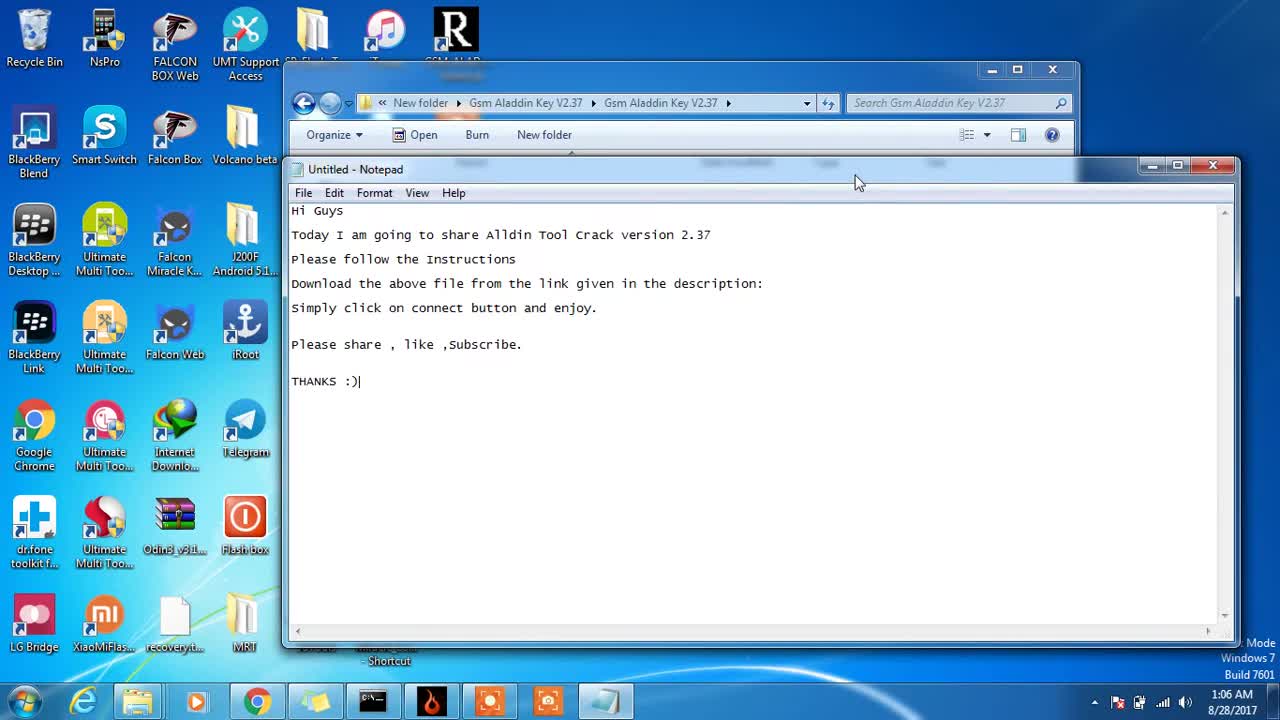Click New folder in Explorer toolbar
Viewport: 1280px width, 720px height.
[x=544, y=135]
